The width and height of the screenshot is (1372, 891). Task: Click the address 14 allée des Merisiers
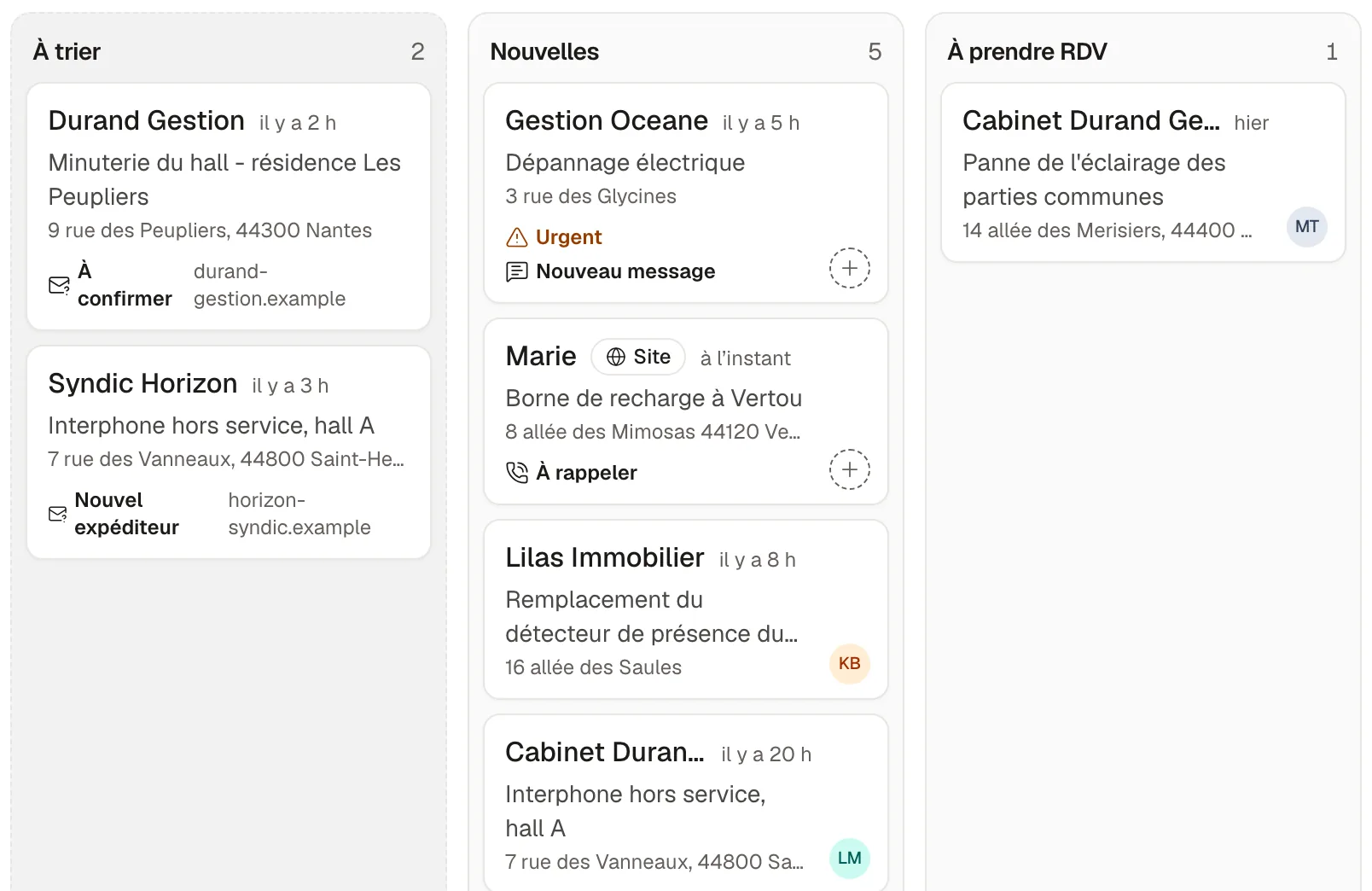point(1107,230)
